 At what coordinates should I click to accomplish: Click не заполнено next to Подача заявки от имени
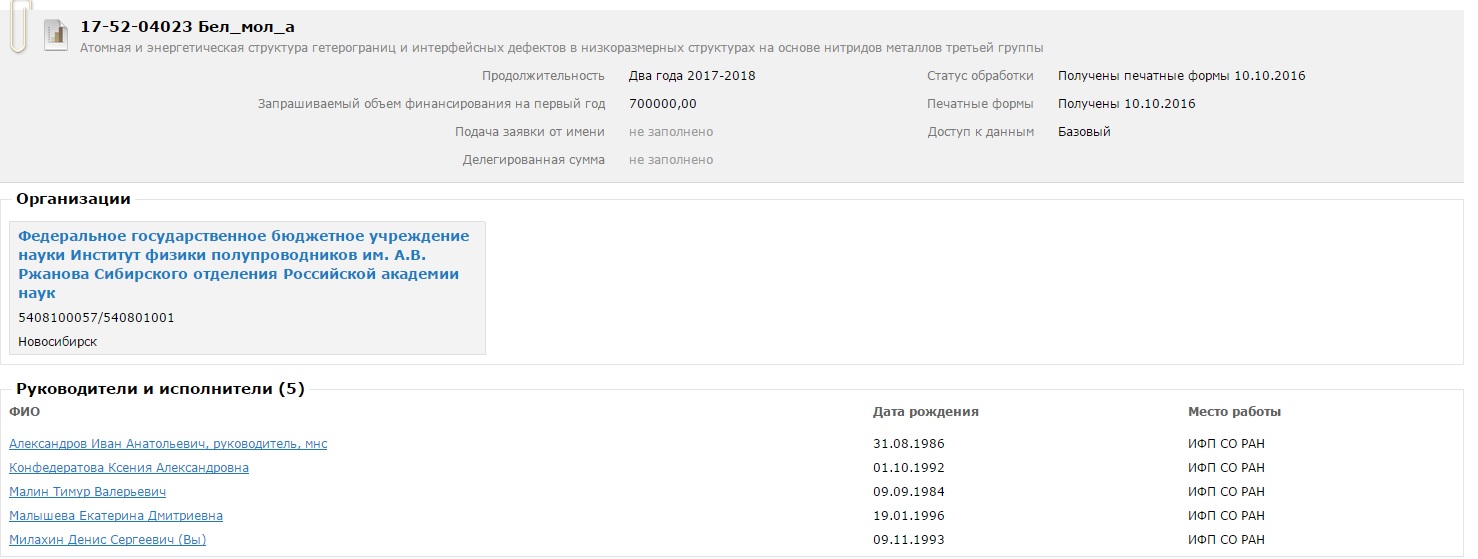click(671, 132)
